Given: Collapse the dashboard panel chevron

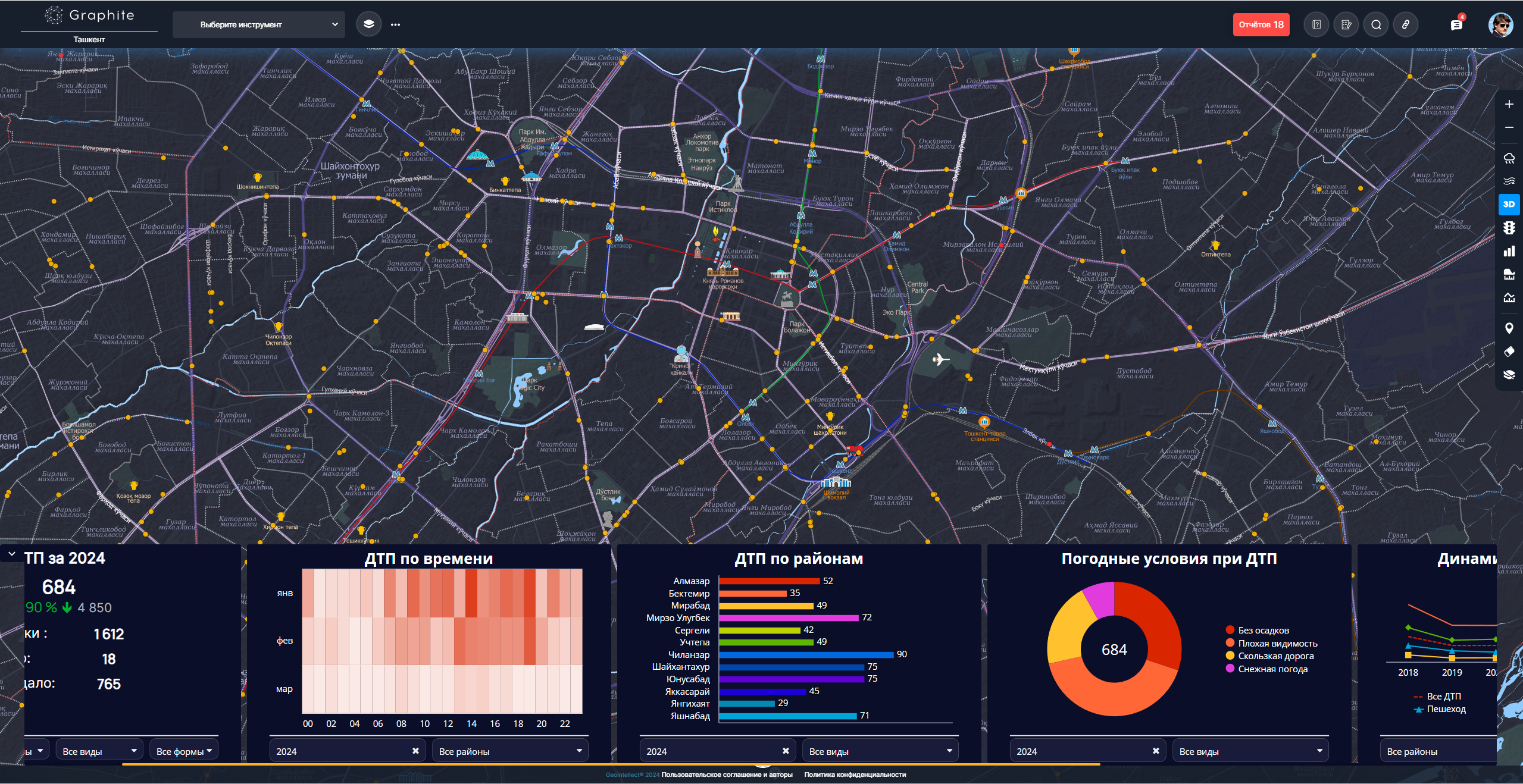Looking at the screenshot, I should [12, 553].
